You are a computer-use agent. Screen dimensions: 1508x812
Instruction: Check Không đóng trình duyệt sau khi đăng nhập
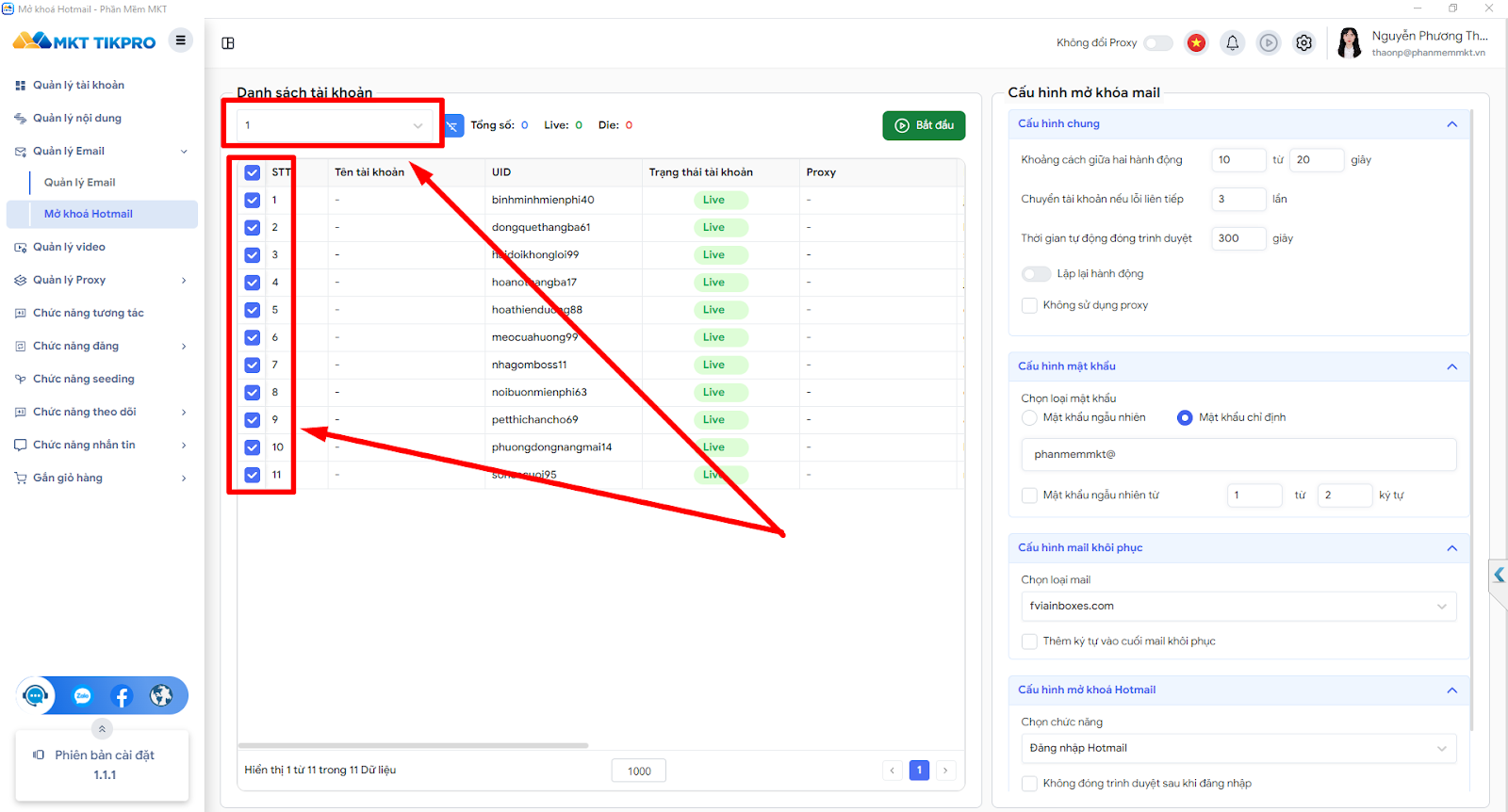[x=1029, y=784]
